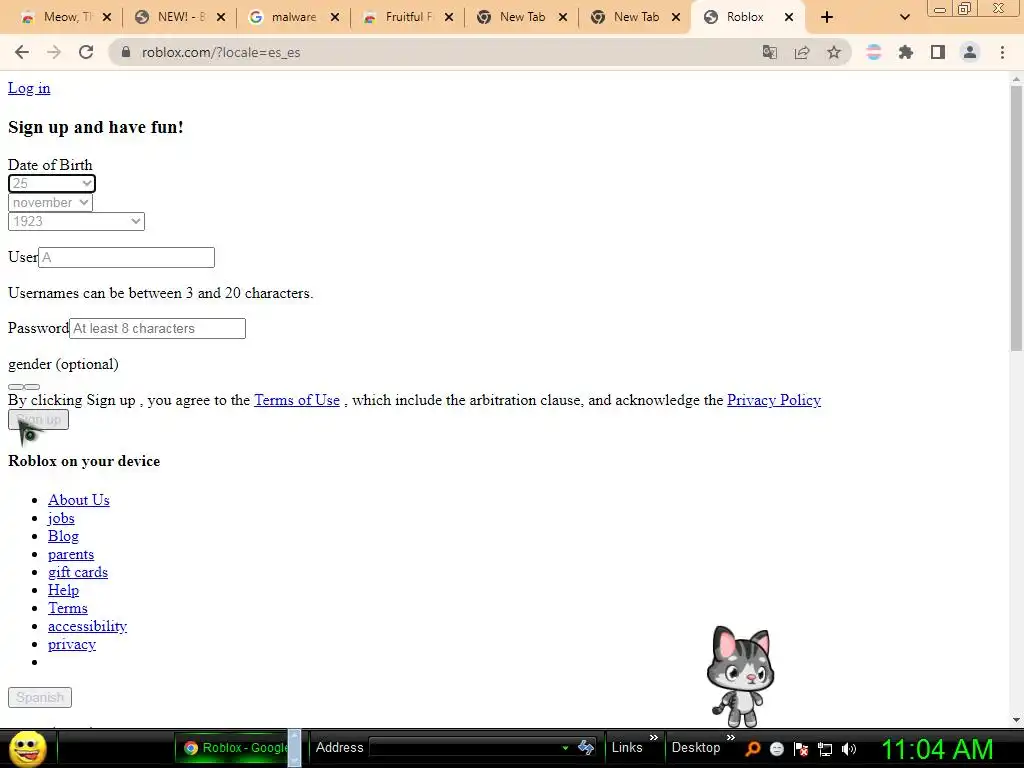This screenshot has height=768, width=1024.
Task: Open the 1923 year dropdown
Action: tap(76, 221)
